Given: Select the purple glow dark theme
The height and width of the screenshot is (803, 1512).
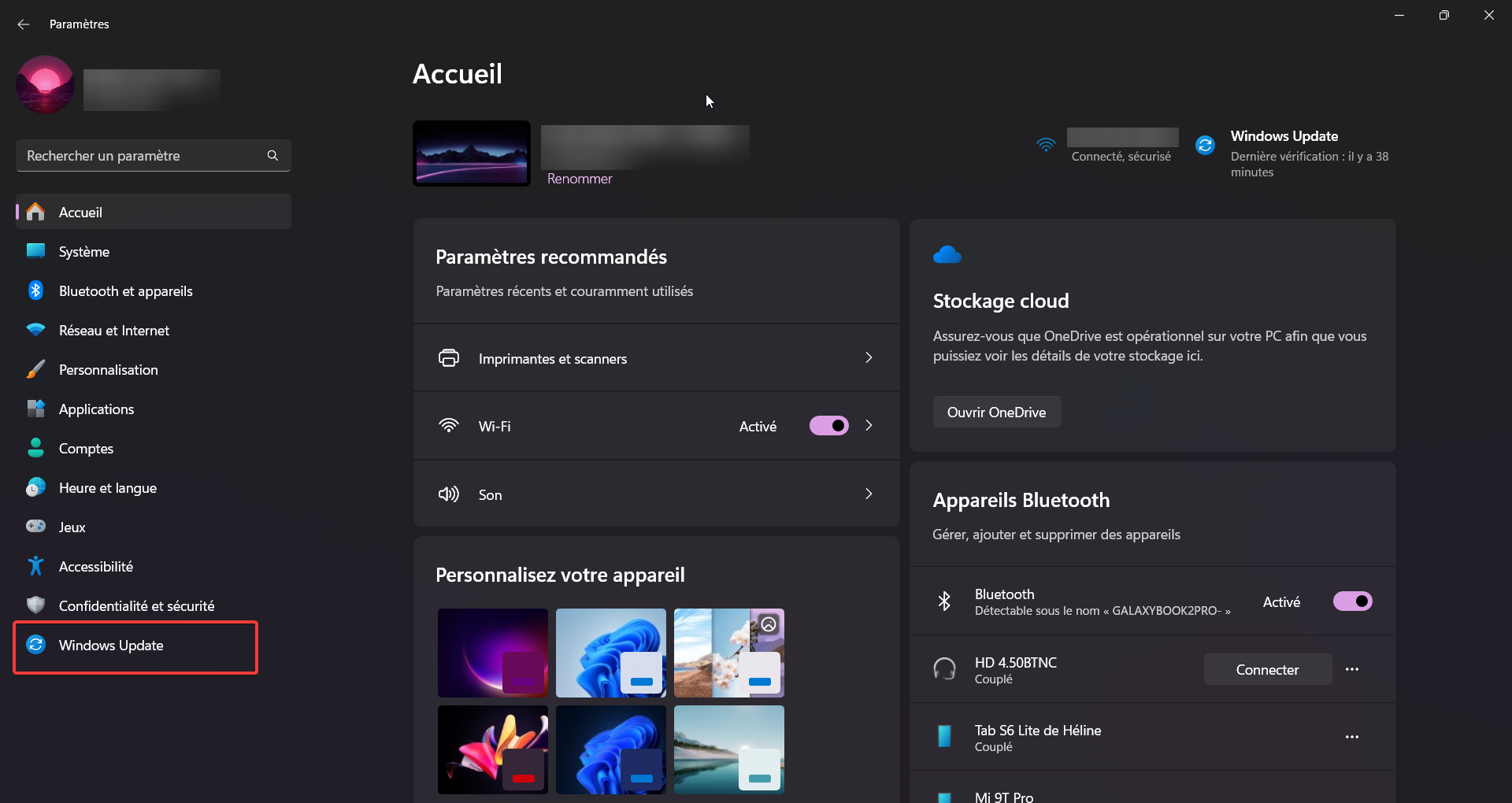Looking at the screenshot, I should pos(493,653).
